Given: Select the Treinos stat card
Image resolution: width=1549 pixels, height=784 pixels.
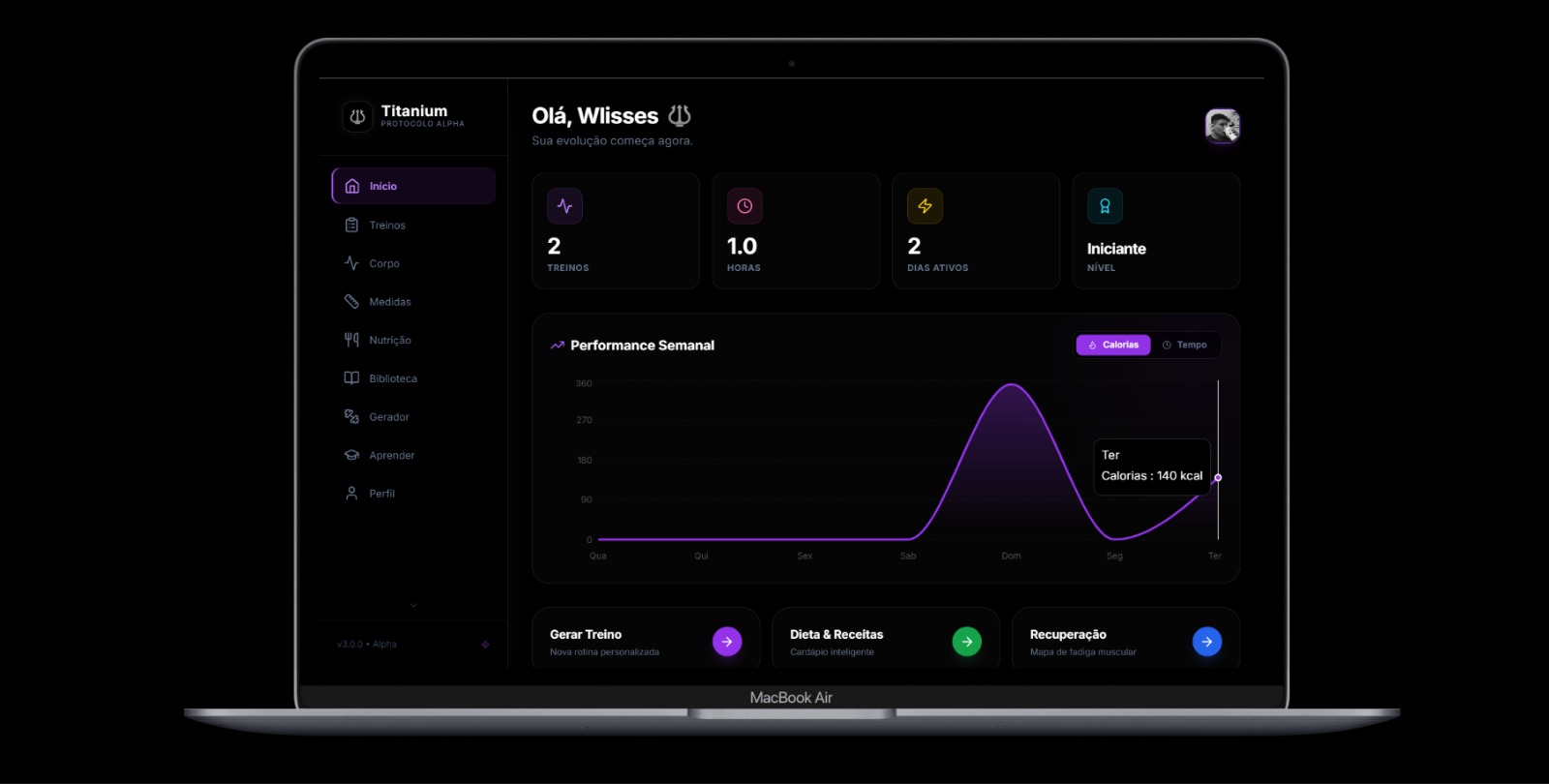Looking at the screenshot, I should (616, 231).
